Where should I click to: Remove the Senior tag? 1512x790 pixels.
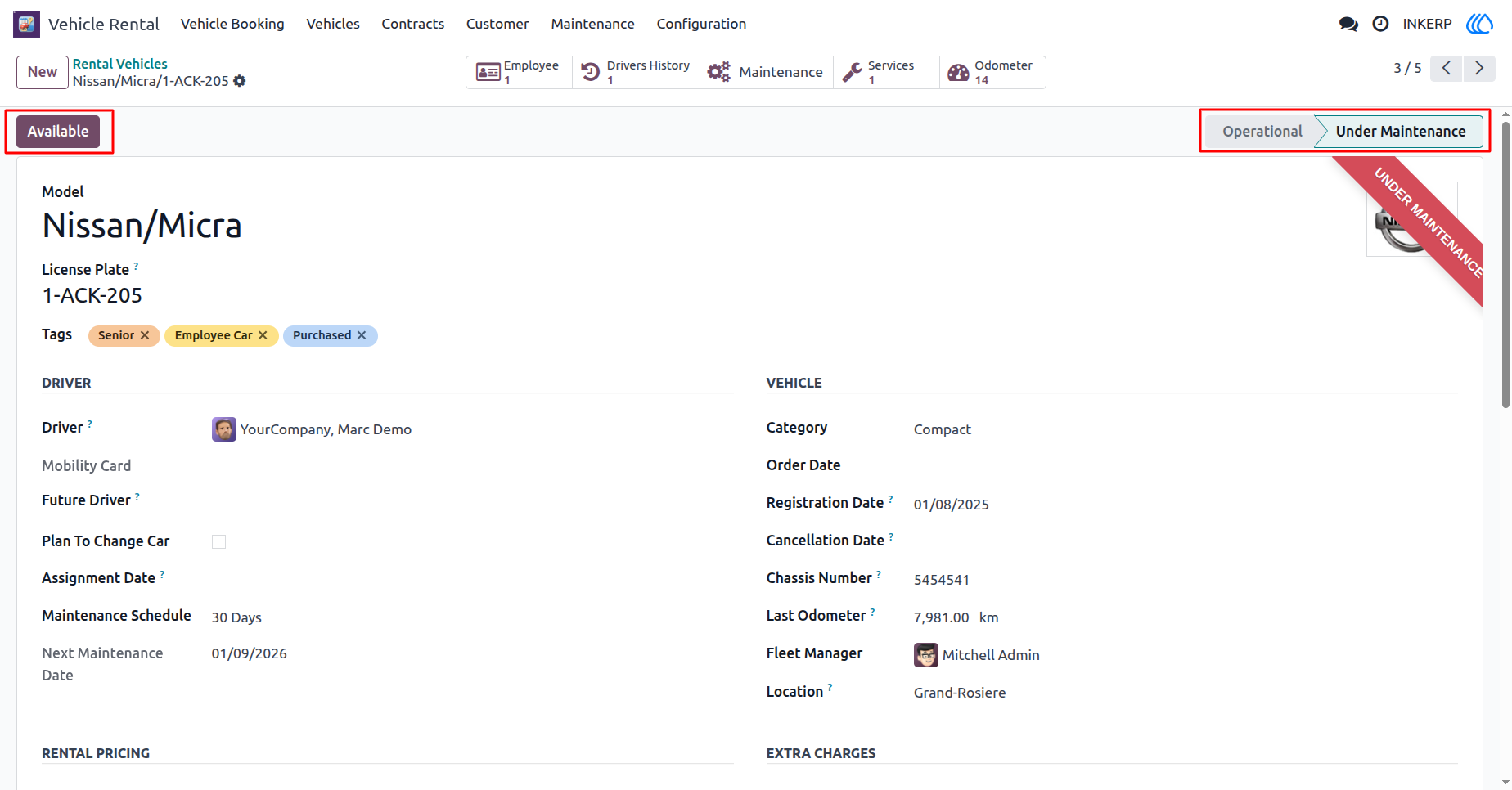pyautogui.click(x=145, y=335)
